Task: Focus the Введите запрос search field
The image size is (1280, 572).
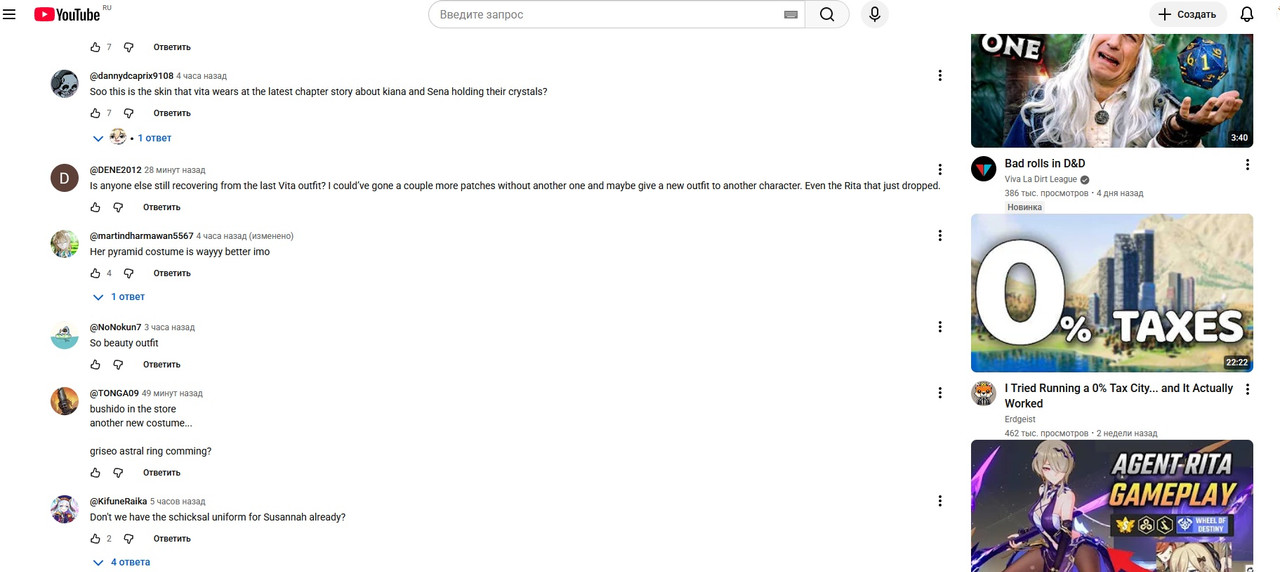Action: click(x=608, y=15)
